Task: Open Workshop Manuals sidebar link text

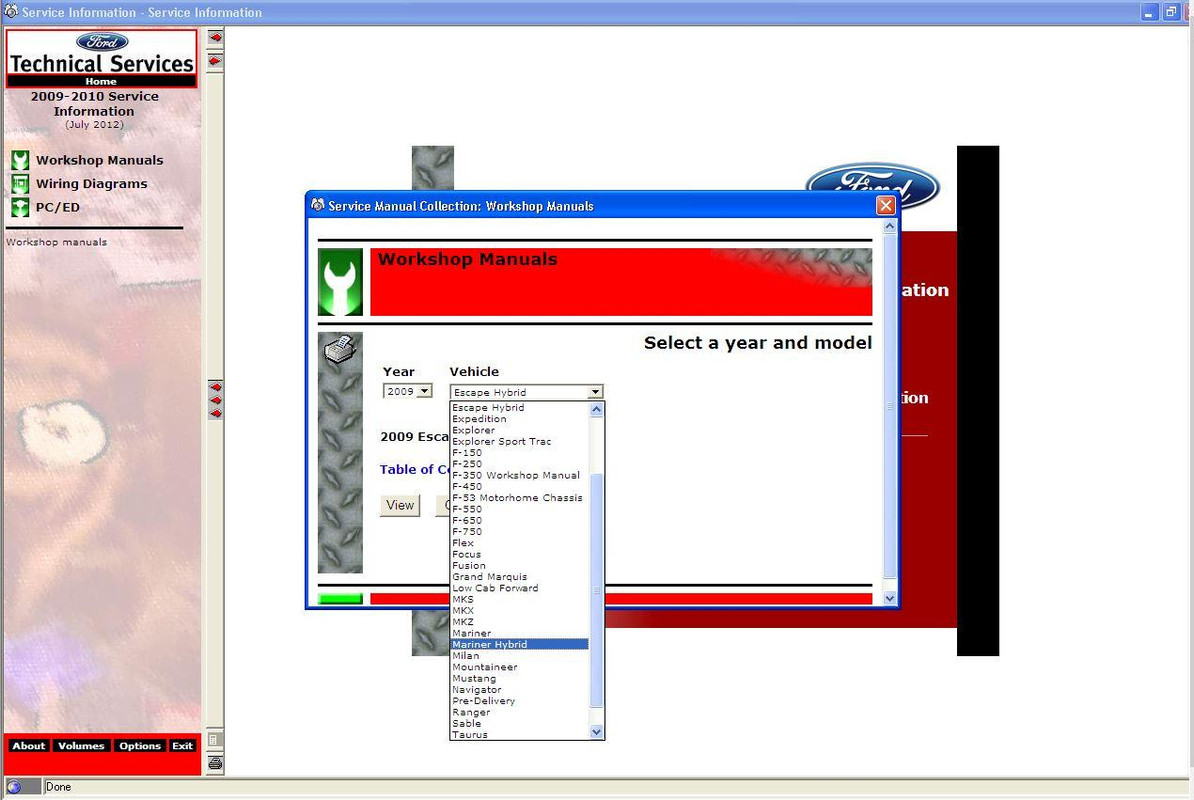Action: tap(100, 160)
